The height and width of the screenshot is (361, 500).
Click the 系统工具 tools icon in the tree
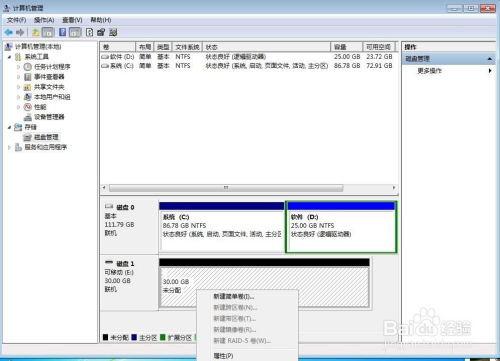(19, 57)
